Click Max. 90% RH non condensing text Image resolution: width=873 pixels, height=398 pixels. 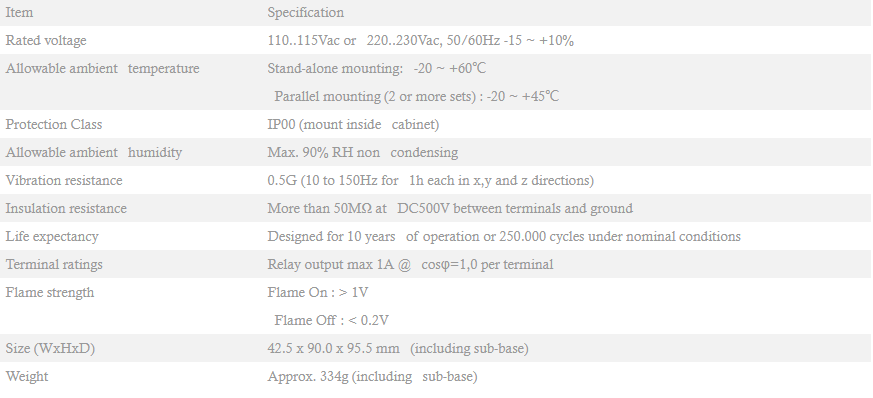(x=362, y=153)
